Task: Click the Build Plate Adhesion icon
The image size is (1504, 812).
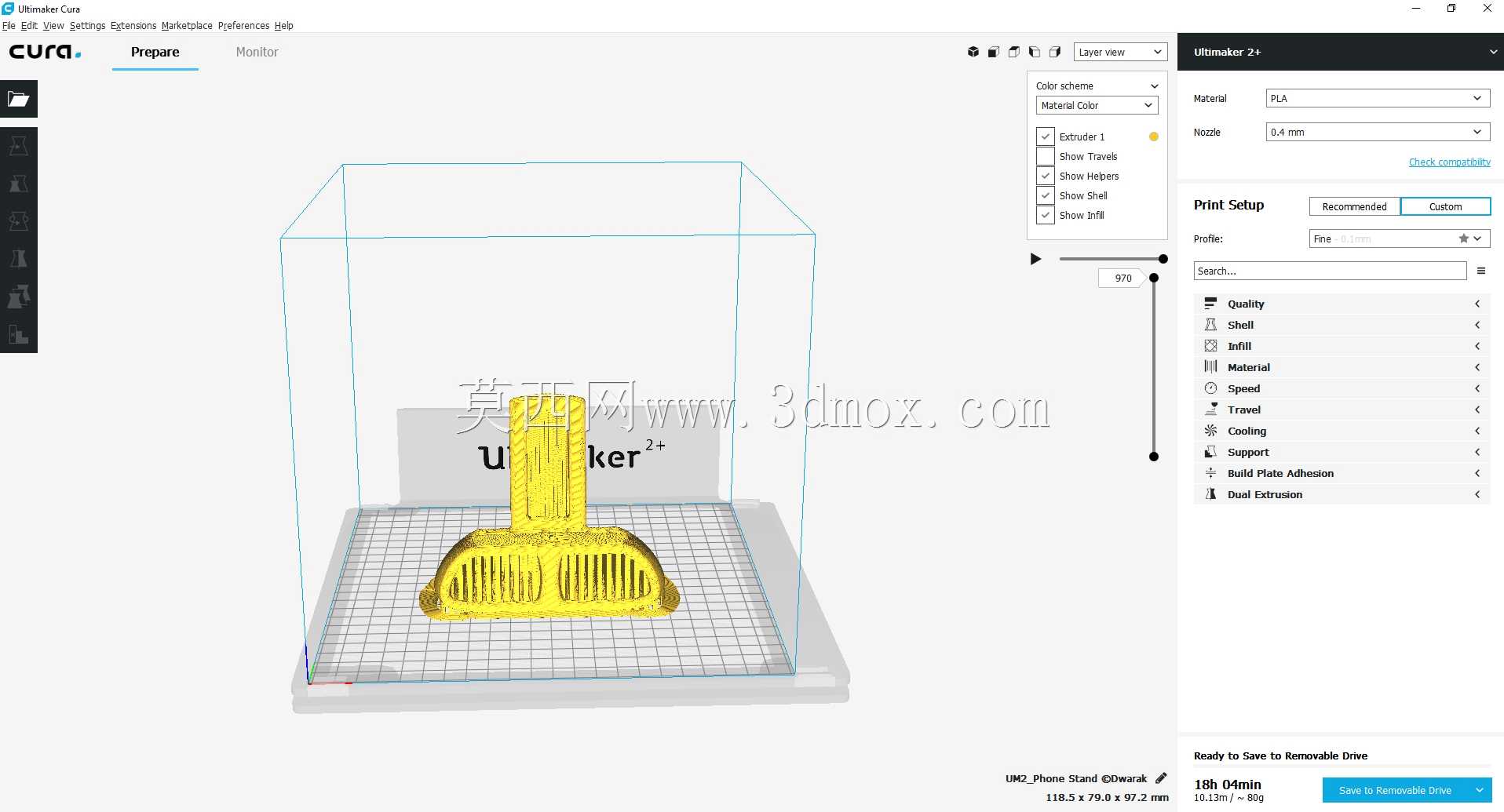Action: [1210, 473]
